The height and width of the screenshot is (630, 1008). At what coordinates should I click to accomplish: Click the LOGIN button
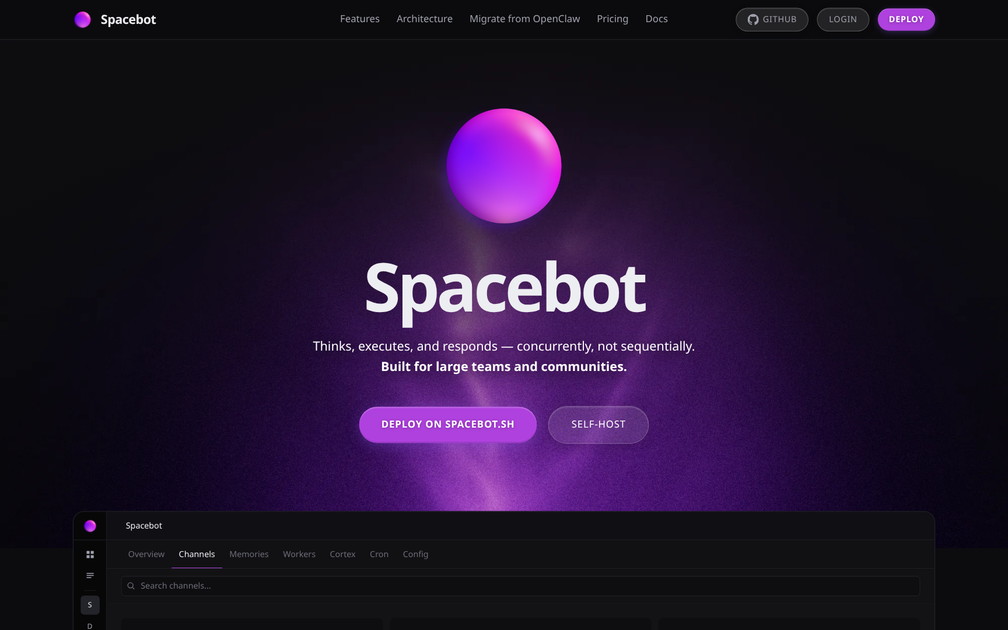coord(842,19)
